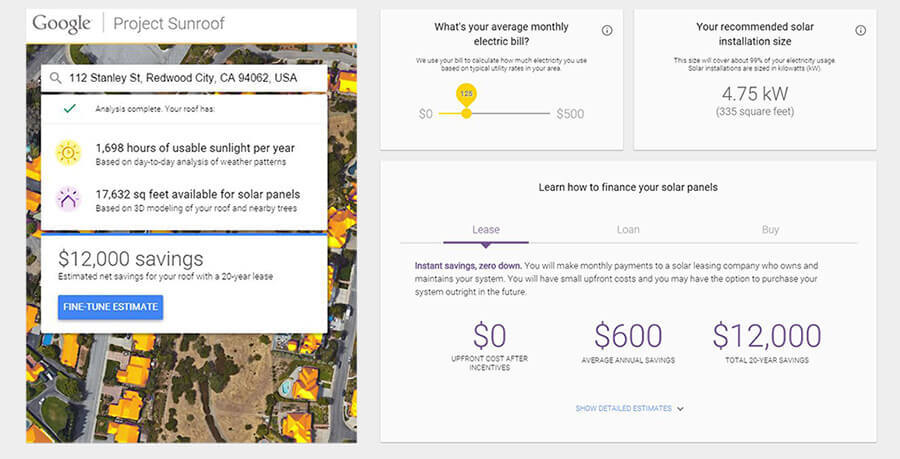Switch to the Loan tab

tap(628, 230)
